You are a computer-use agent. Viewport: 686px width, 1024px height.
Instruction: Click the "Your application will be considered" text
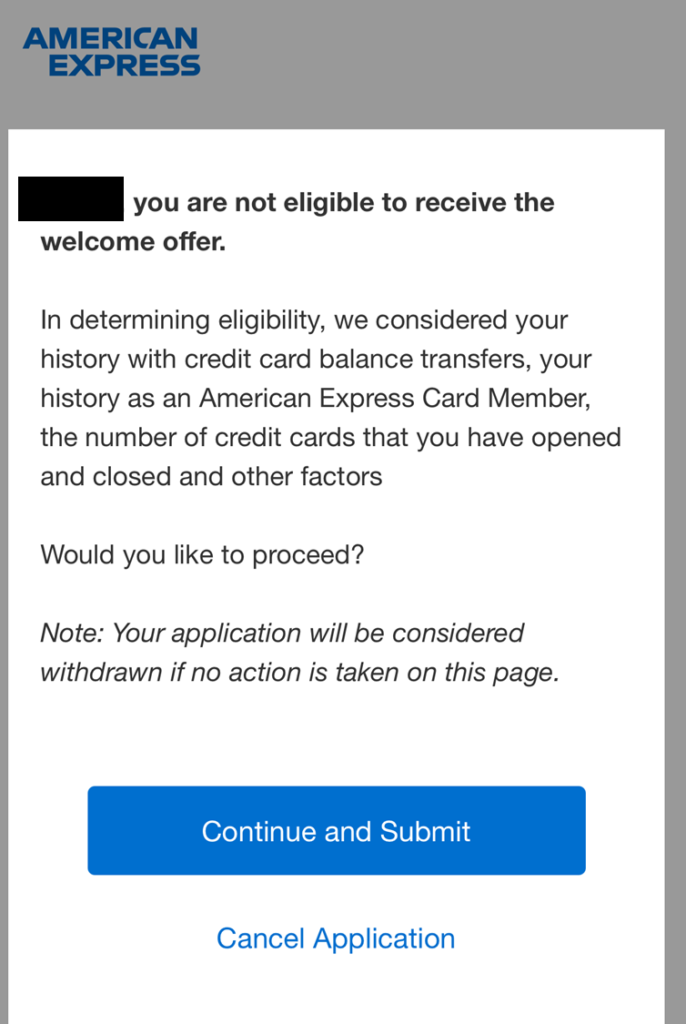coord(318,633)
